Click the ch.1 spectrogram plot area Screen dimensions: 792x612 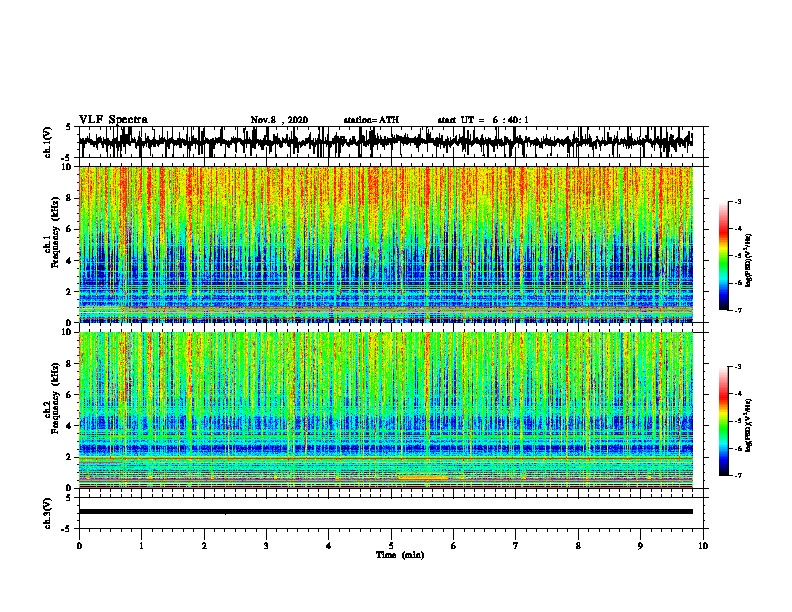point(385,244)
